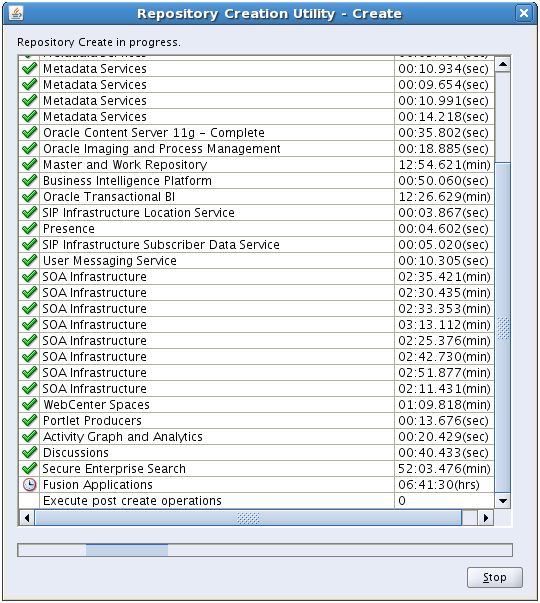This screenshot has width=540, height=603.
Task: Click the vertical scrollbar thumb
Action: click(x=503, y=328)
